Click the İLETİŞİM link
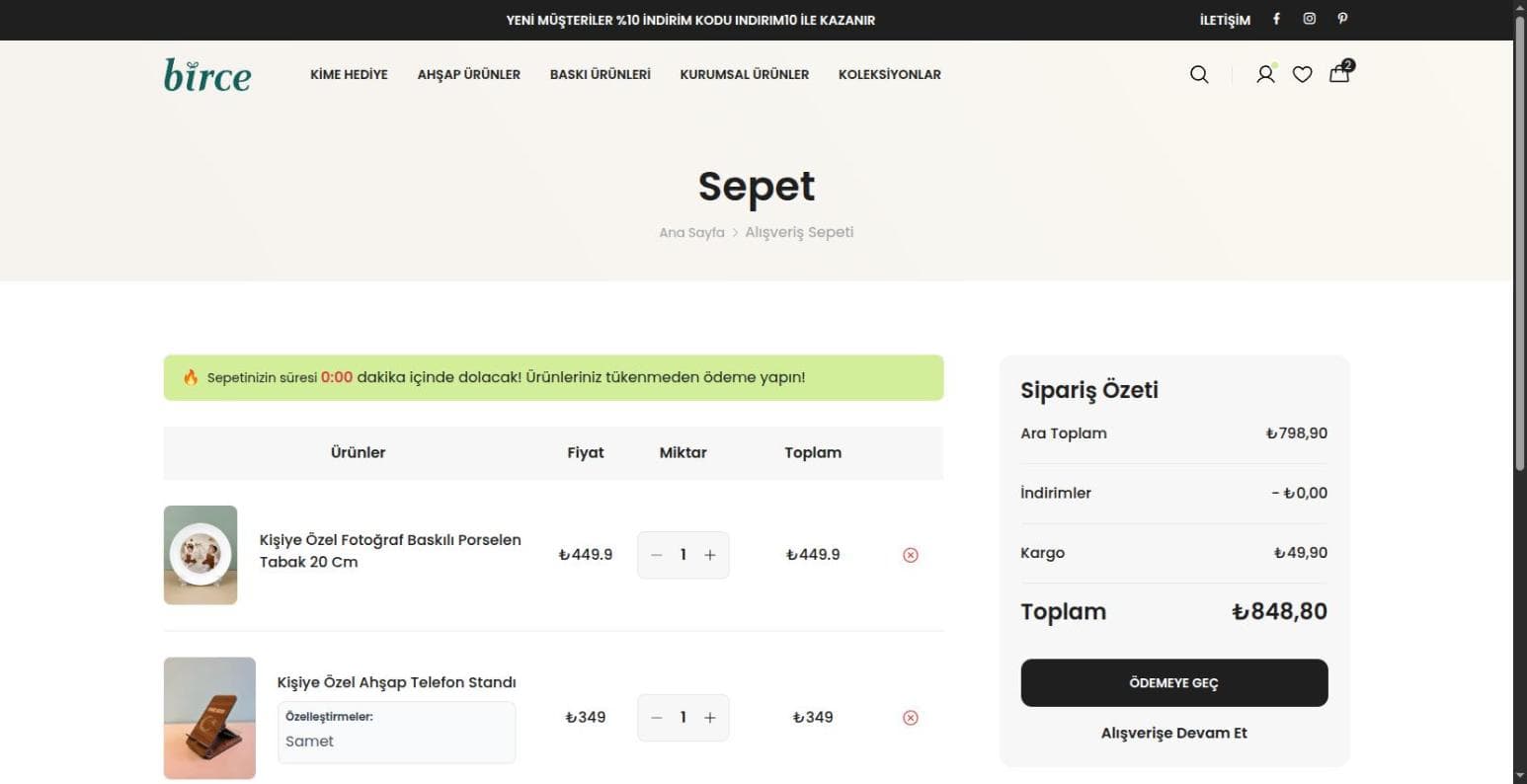Viewport: 1527px width, 784px height. pyautogui.click(x=1225, y=20)
